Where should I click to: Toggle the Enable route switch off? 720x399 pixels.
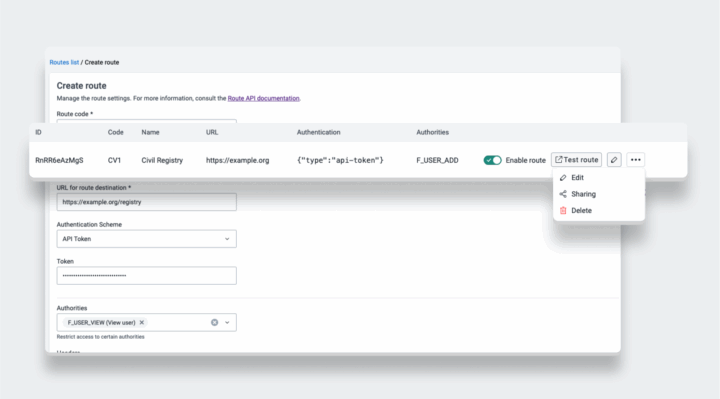coord(492,160)
